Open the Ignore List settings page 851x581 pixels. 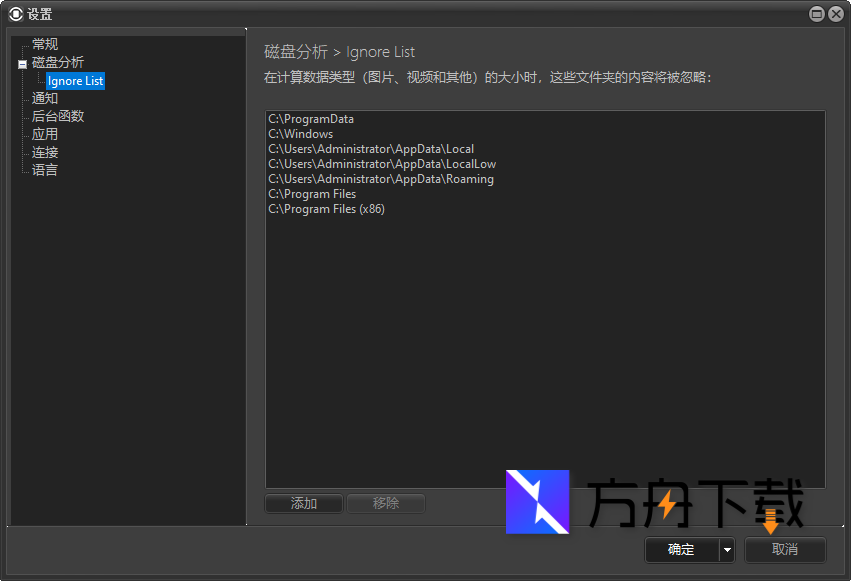(x=75, y=80)
